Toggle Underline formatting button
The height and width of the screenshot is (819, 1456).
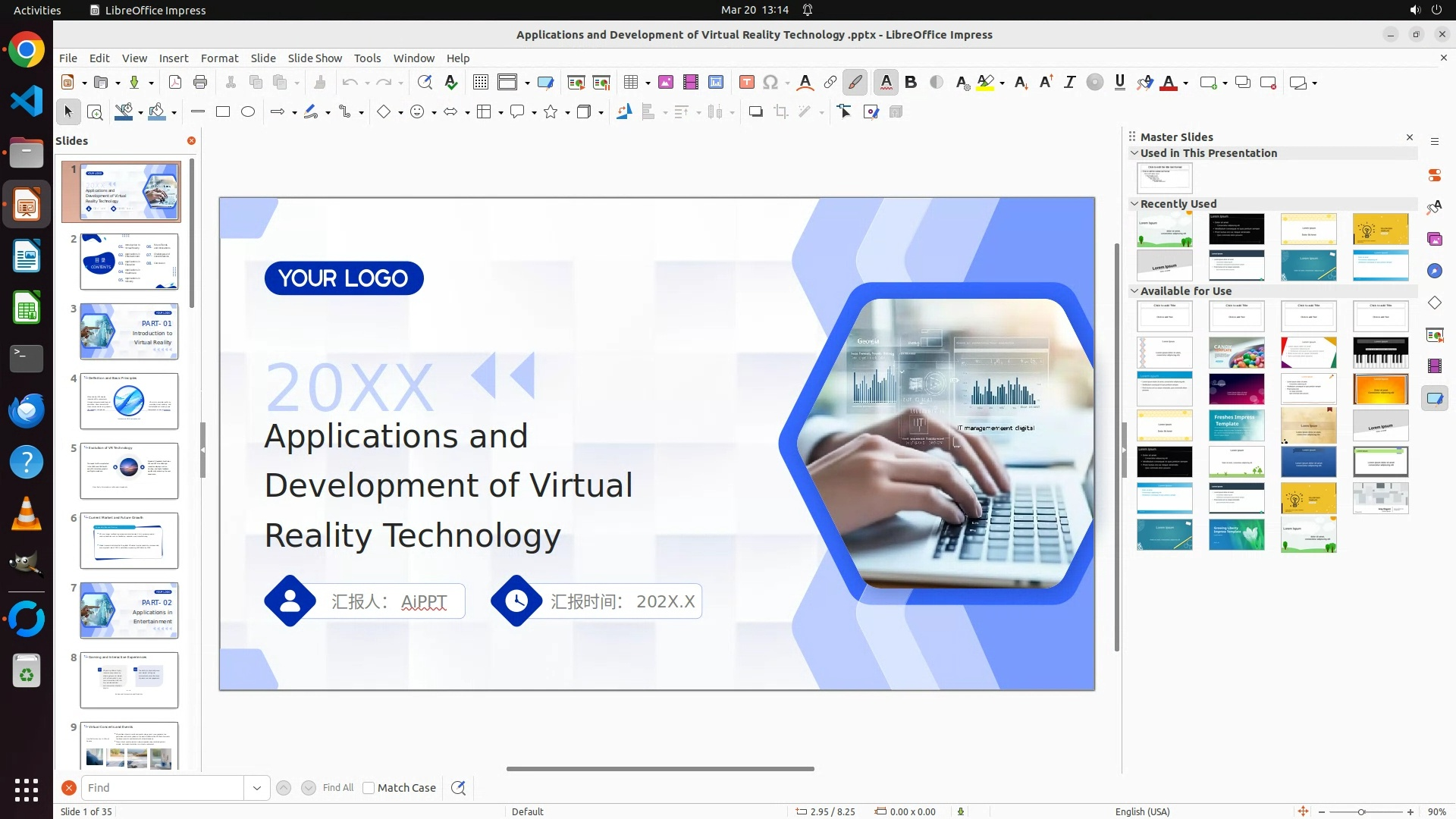pos(1119,83)
